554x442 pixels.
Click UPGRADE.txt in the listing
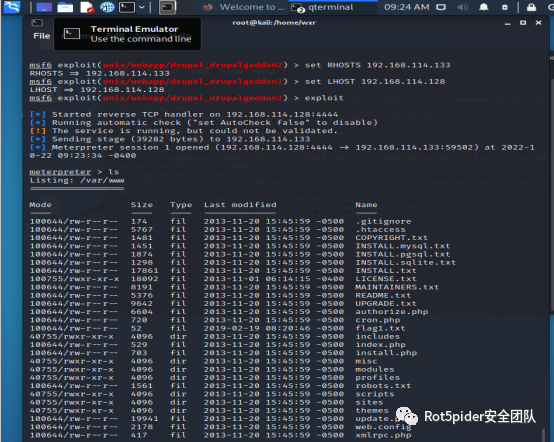(x=386, y=303)
